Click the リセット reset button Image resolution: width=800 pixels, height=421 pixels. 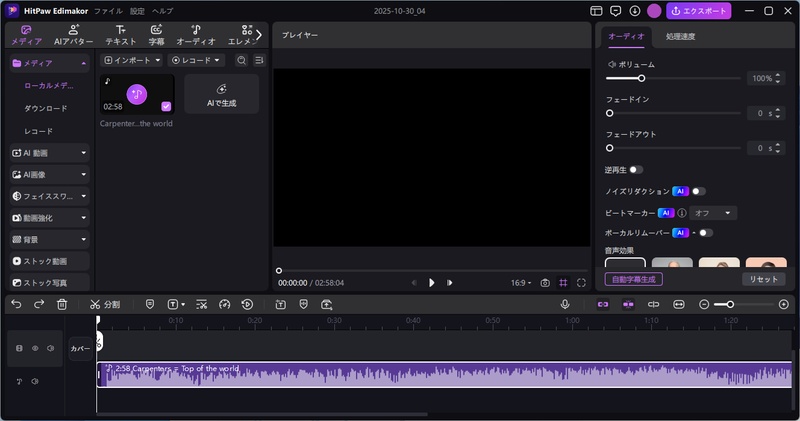763,279
